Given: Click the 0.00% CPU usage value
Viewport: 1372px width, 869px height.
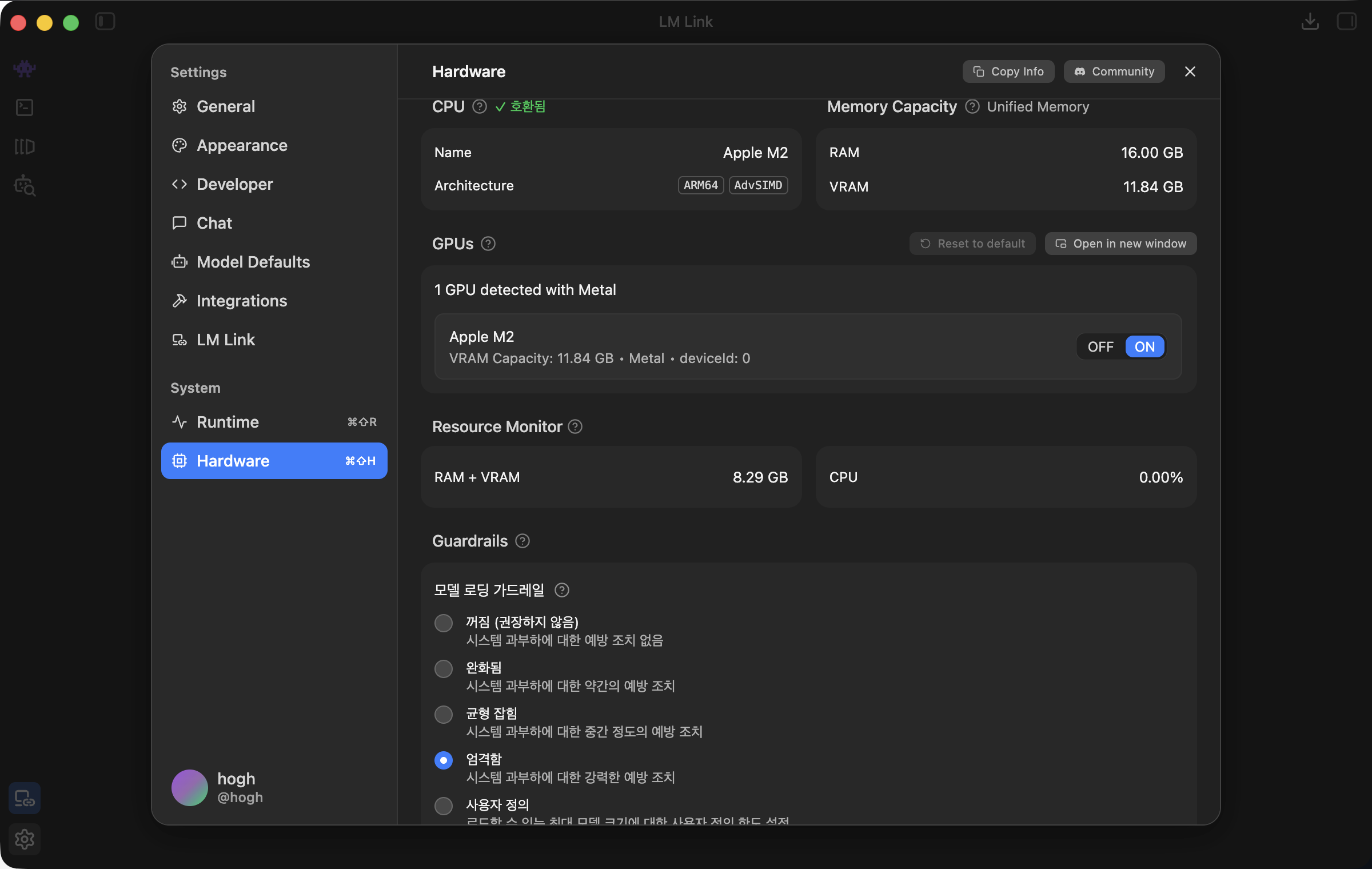Looking at the screenshot, I should coord(1161,477).
